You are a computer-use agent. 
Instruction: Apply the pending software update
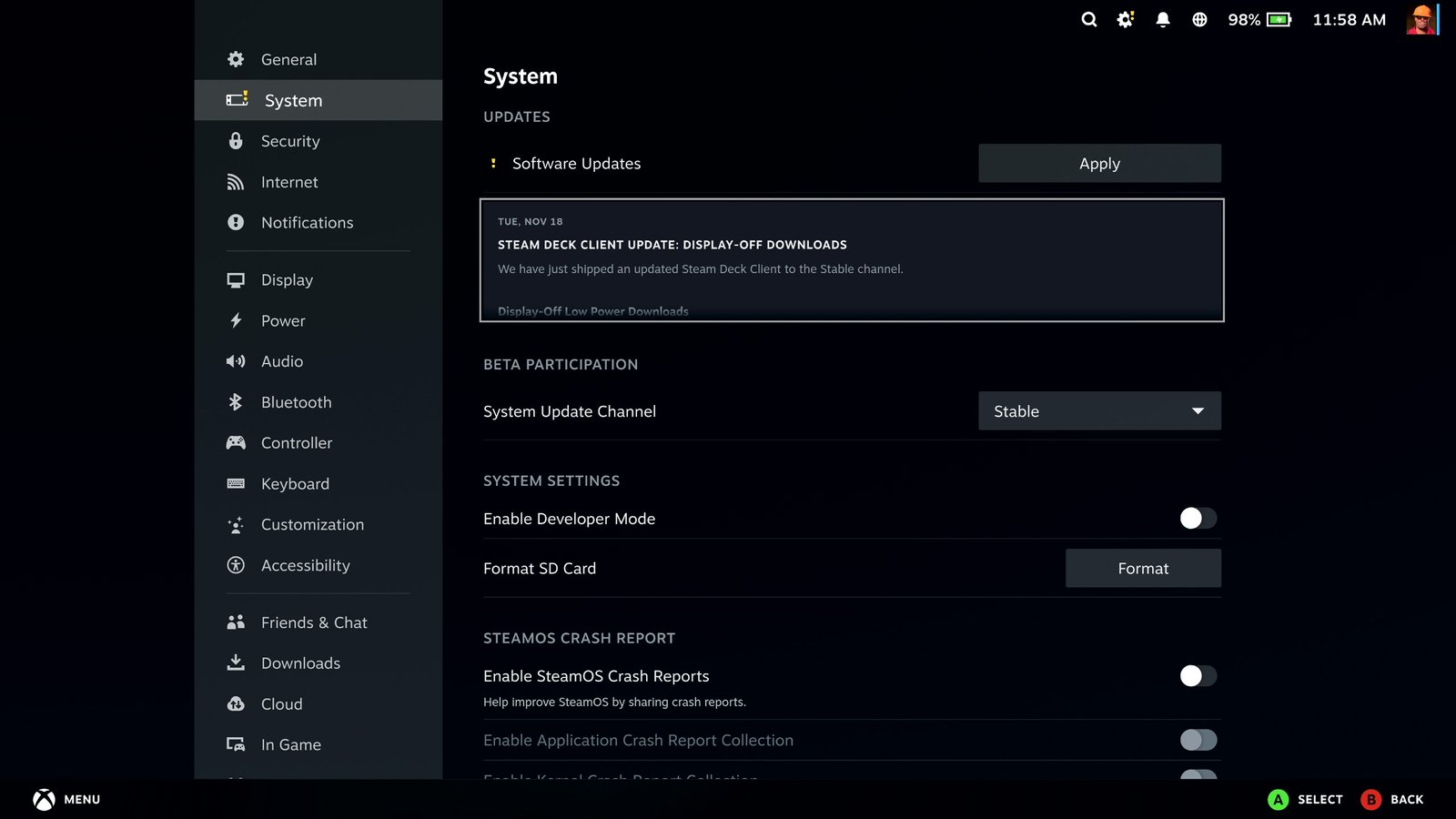[1098, 163]
